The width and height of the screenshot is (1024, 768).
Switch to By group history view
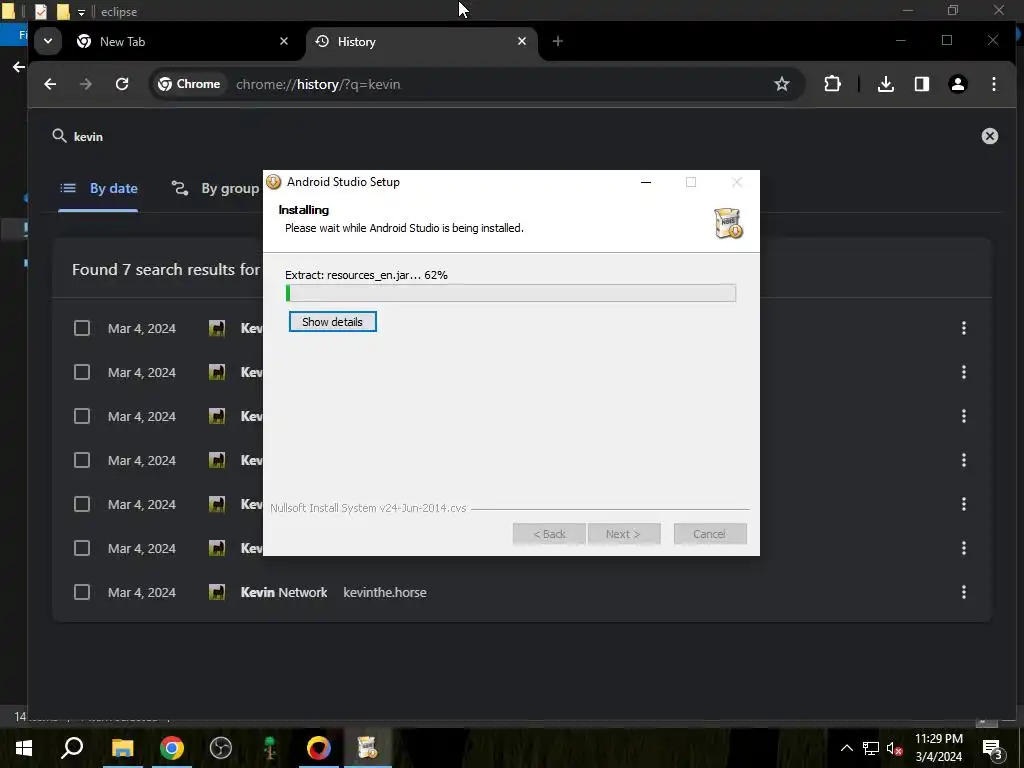pos(216,189)
